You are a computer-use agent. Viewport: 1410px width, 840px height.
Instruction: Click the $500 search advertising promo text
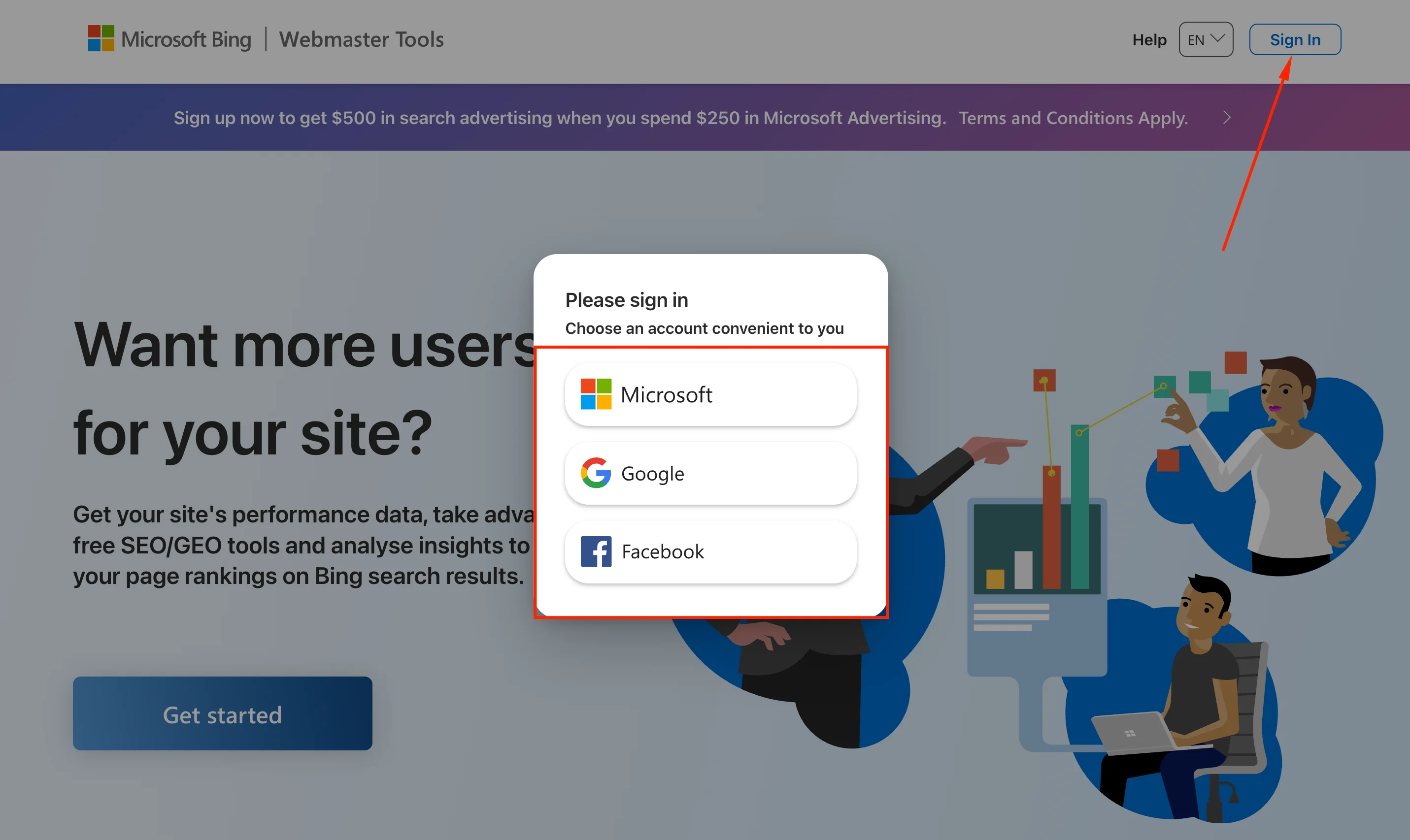pos(560,118)
